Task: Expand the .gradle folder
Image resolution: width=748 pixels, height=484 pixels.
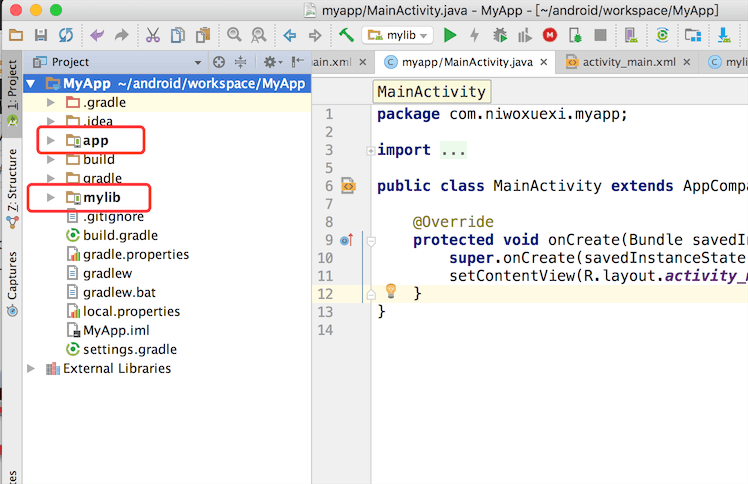Action: (x=51, y=103)
